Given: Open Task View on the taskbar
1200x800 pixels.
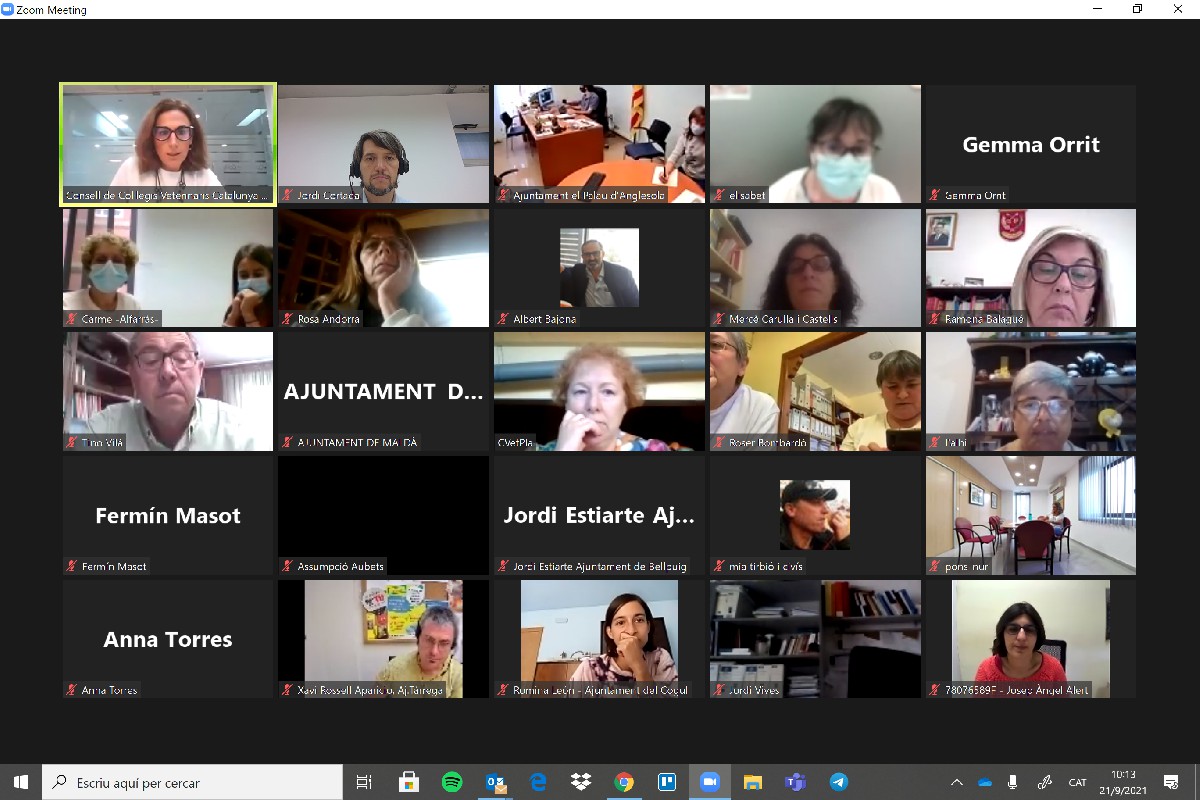Looking at the screenshot, I should pyautogui.click(x=364, y=782).
